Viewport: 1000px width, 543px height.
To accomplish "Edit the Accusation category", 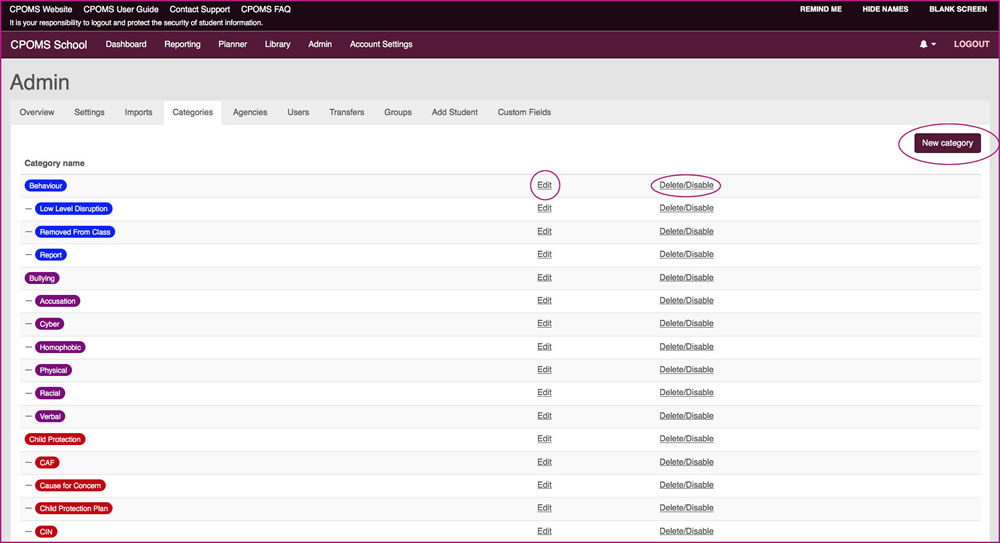I will point(544,301).
